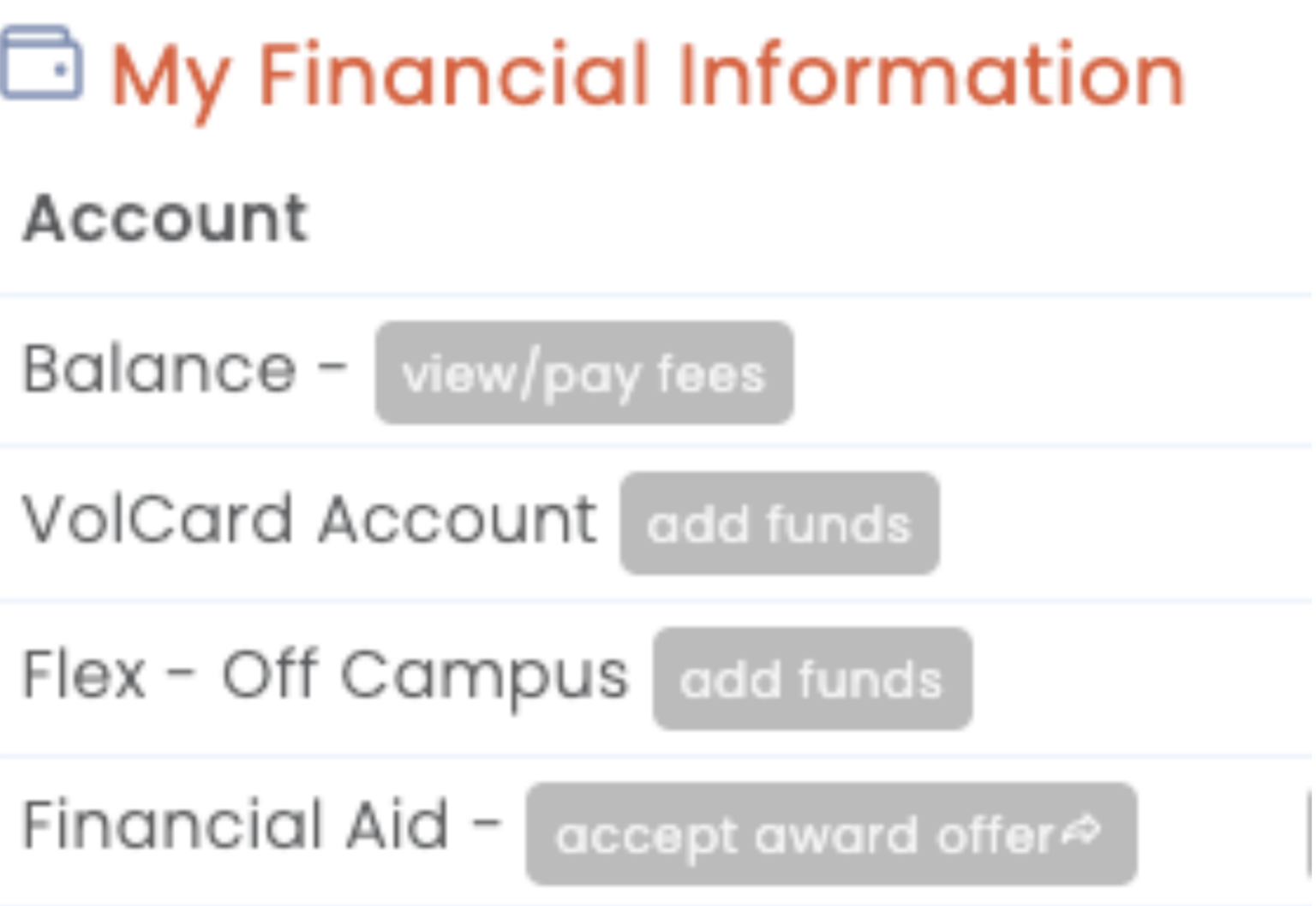Click the My Financial Information heading
The width and height of the screenshot is (1316, 906).
(x=647, y=77)
